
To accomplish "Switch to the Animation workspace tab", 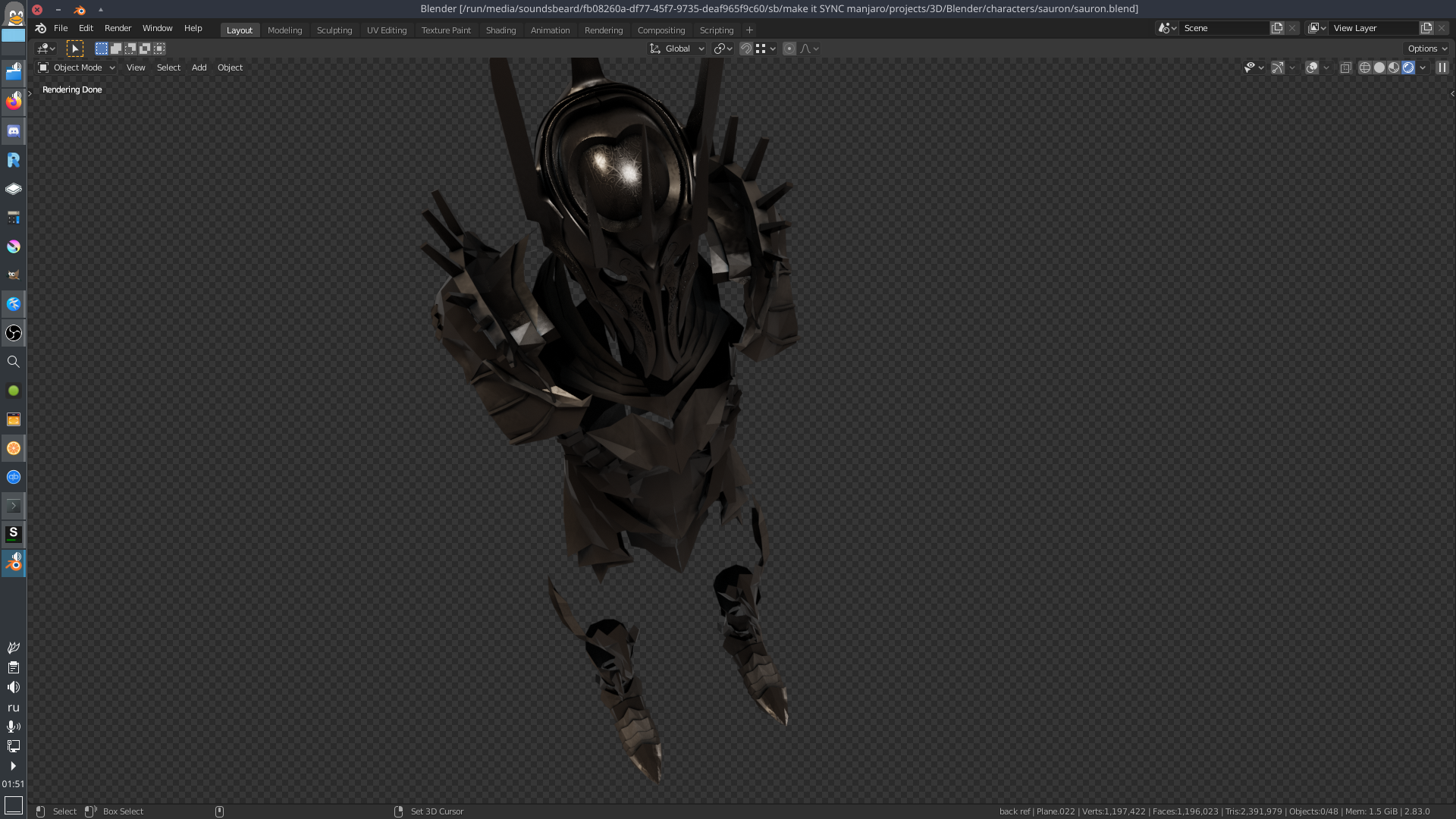I will click(550, 30).
